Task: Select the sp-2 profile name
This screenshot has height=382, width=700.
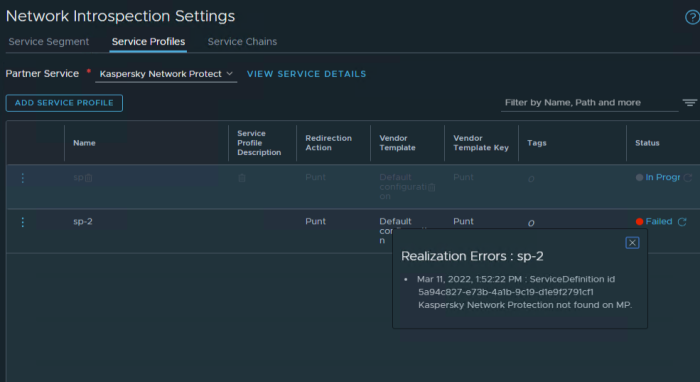Action: coord(83,221)
